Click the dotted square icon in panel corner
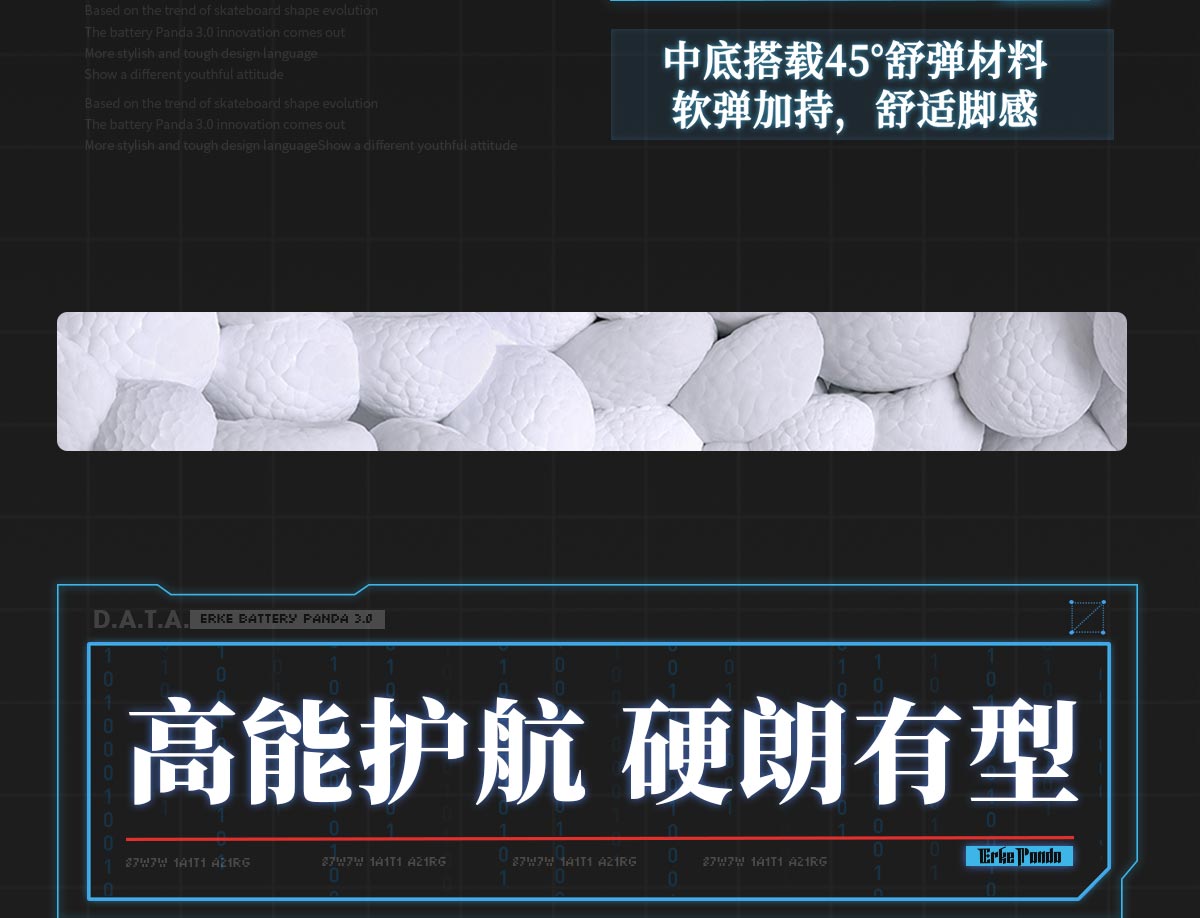This screenshot has width=1200, height=918. (x=1087, y=617)
